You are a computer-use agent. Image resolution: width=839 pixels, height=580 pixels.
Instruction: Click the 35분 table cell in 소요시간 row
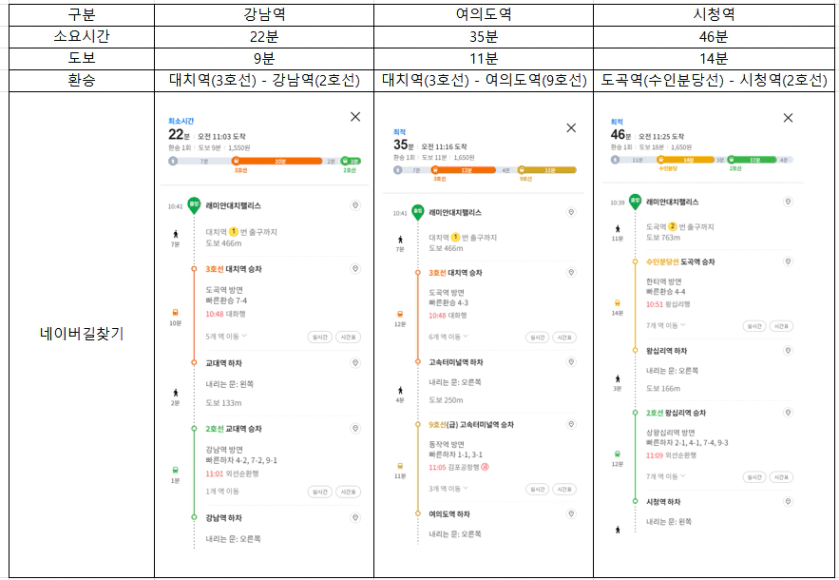click(484, 36)
